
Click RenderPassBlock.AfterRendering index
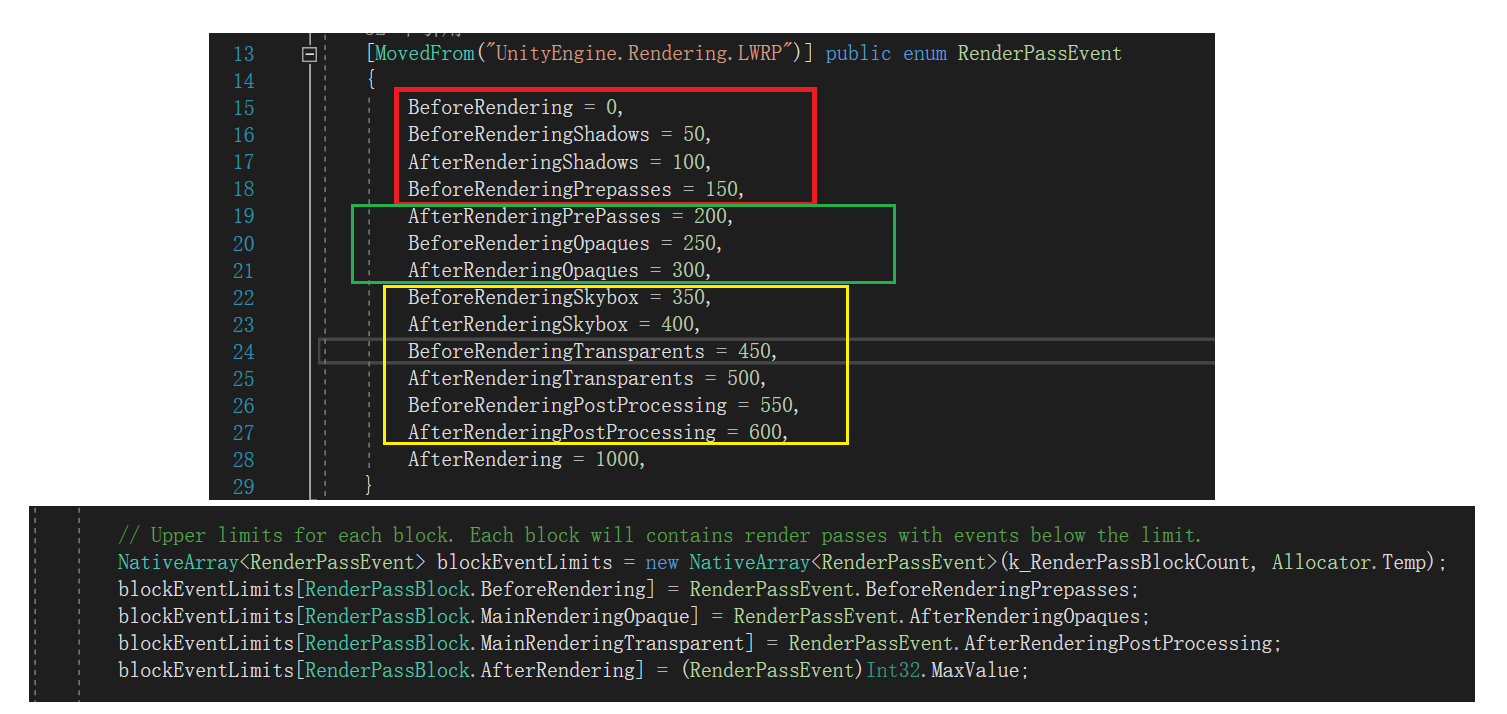[x=470, y=670]
